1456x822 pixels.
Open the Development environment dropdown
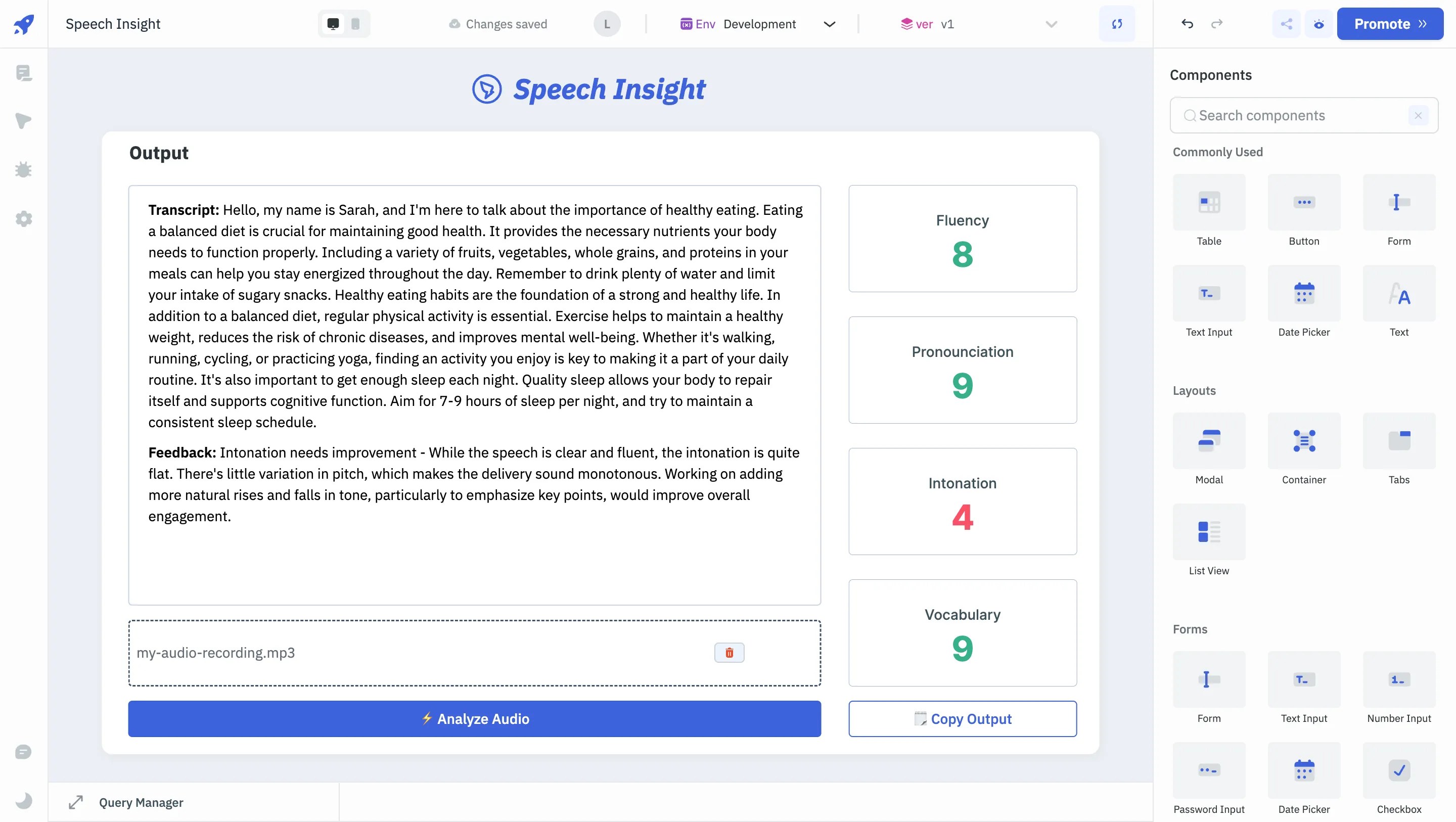[x=829, y=24]
